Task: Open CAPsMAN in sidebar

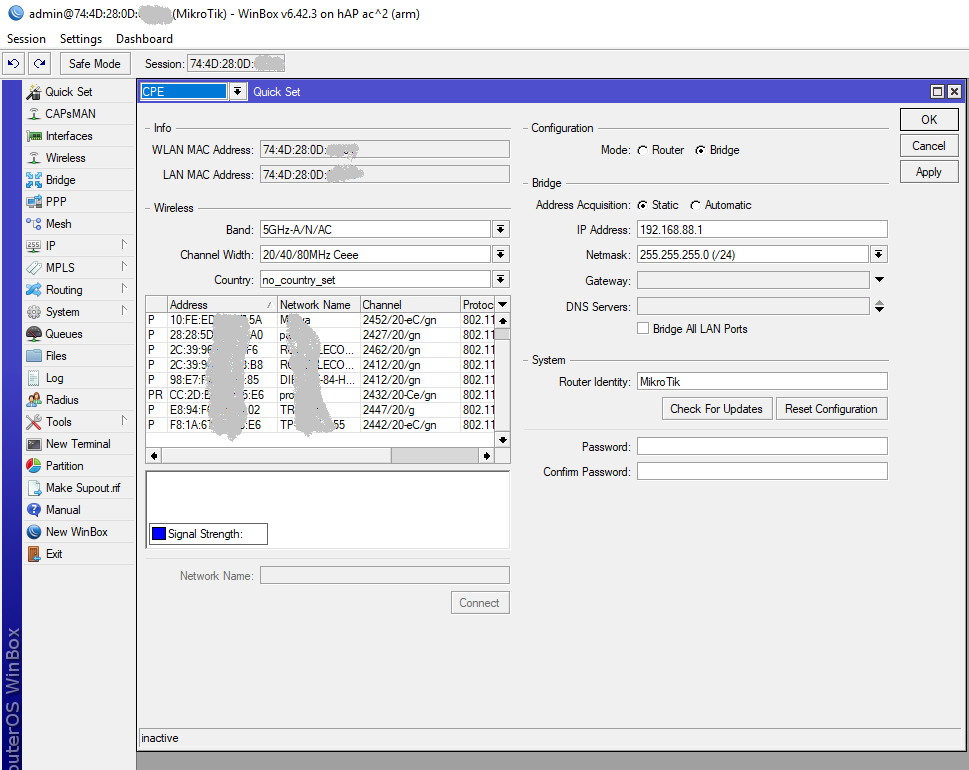Action: coord(70,114)
